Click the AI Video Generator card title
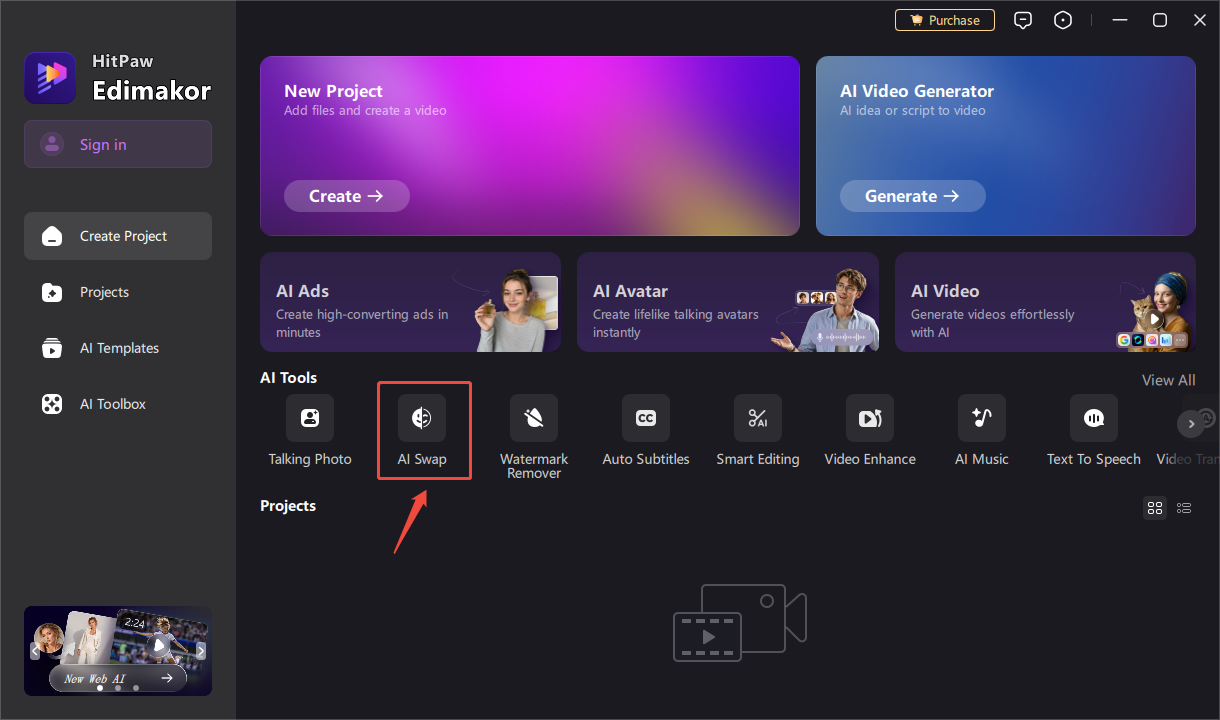Viewport: 1220px width, 720px height. tap(917, 91)
